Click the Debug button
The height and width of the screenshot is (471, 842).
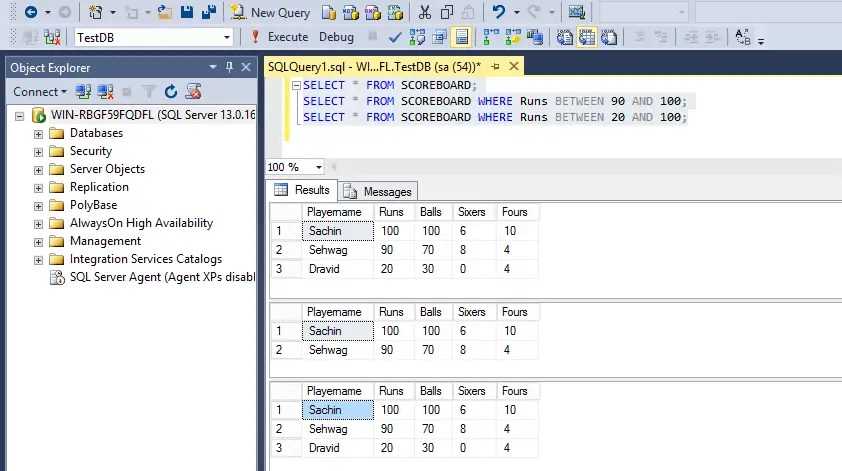[336, 37]
